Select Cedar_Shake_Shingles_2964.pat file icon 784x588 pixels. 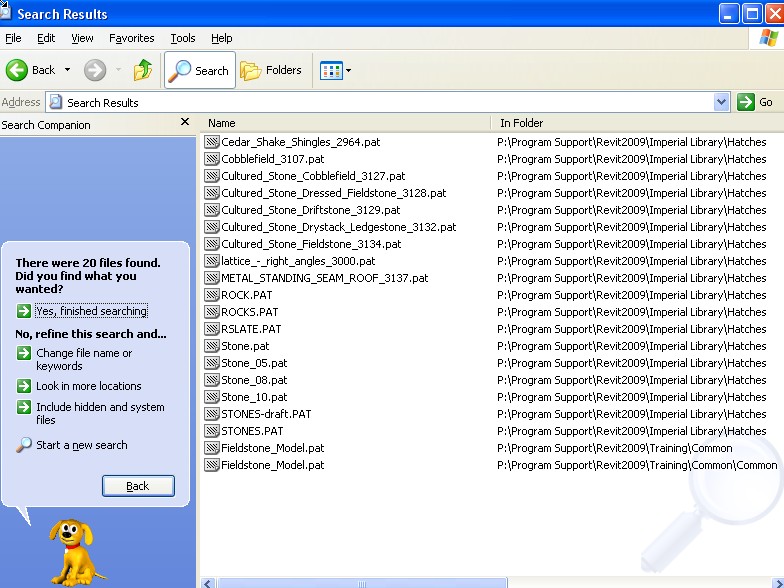pyautogui.click(x=212, y=142)
